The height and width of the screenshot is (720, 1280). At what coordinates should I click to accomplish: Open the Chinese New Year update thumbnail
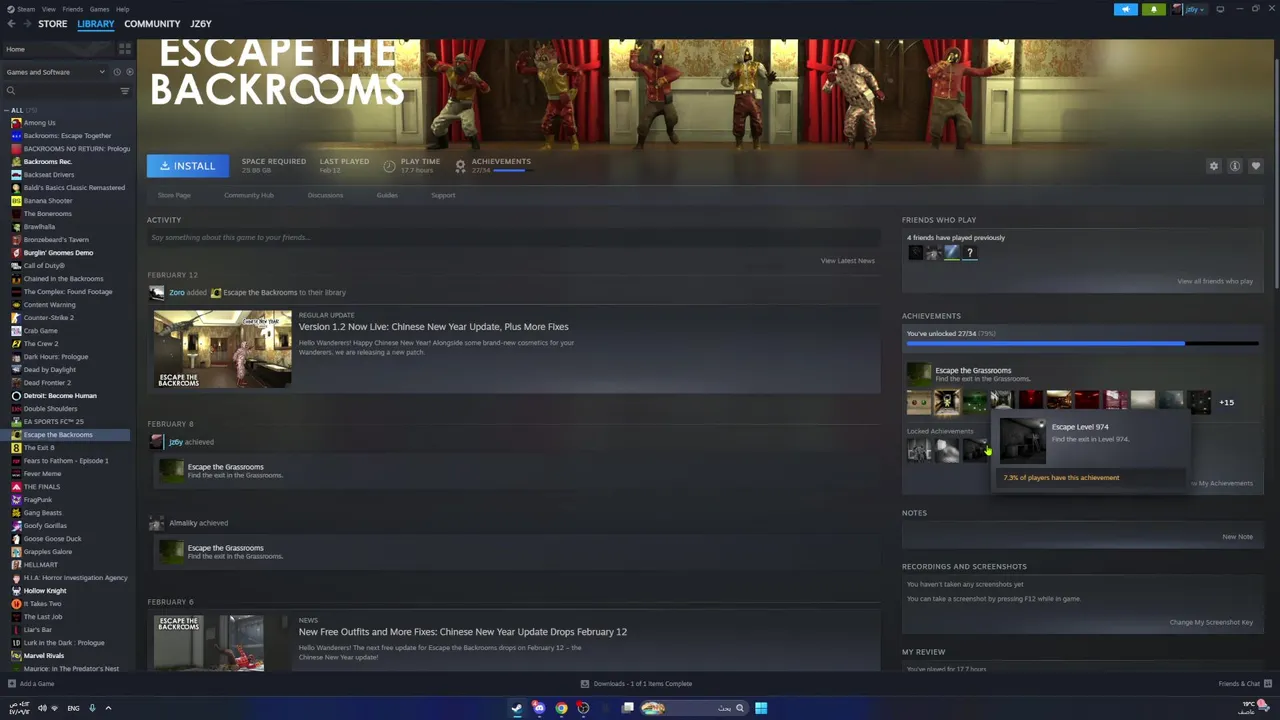[222, 349]
